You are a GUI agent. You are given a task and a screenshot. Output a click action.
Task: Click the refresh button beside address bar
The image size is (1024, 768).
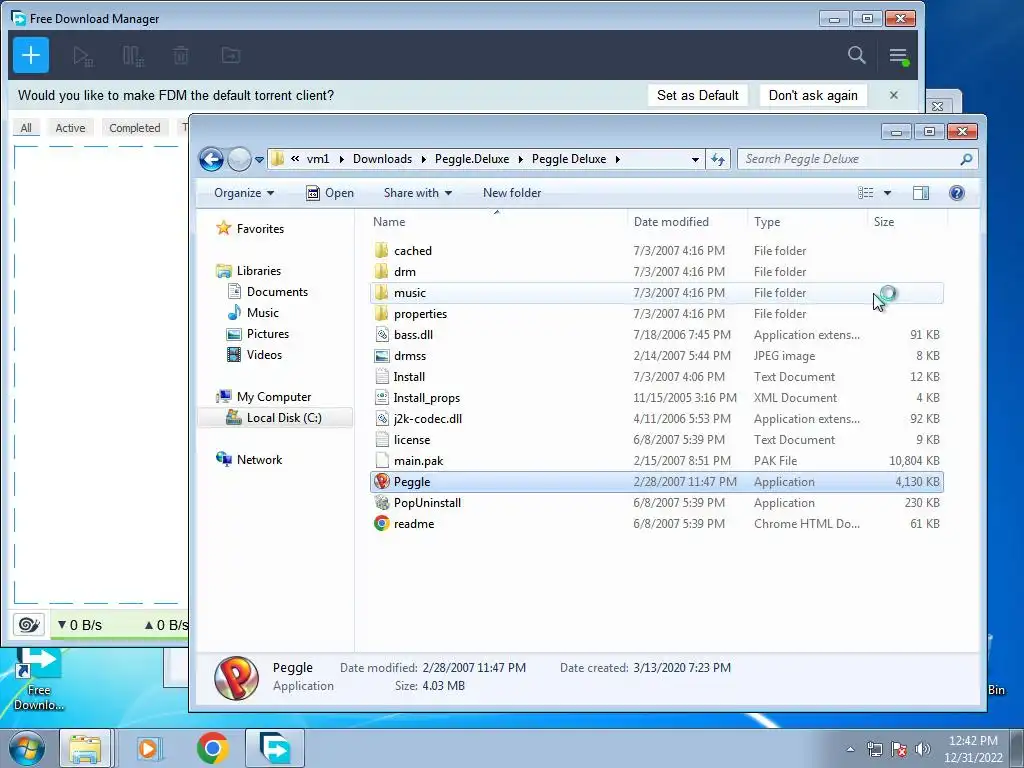pyautogui.click(x=718, y=159)
